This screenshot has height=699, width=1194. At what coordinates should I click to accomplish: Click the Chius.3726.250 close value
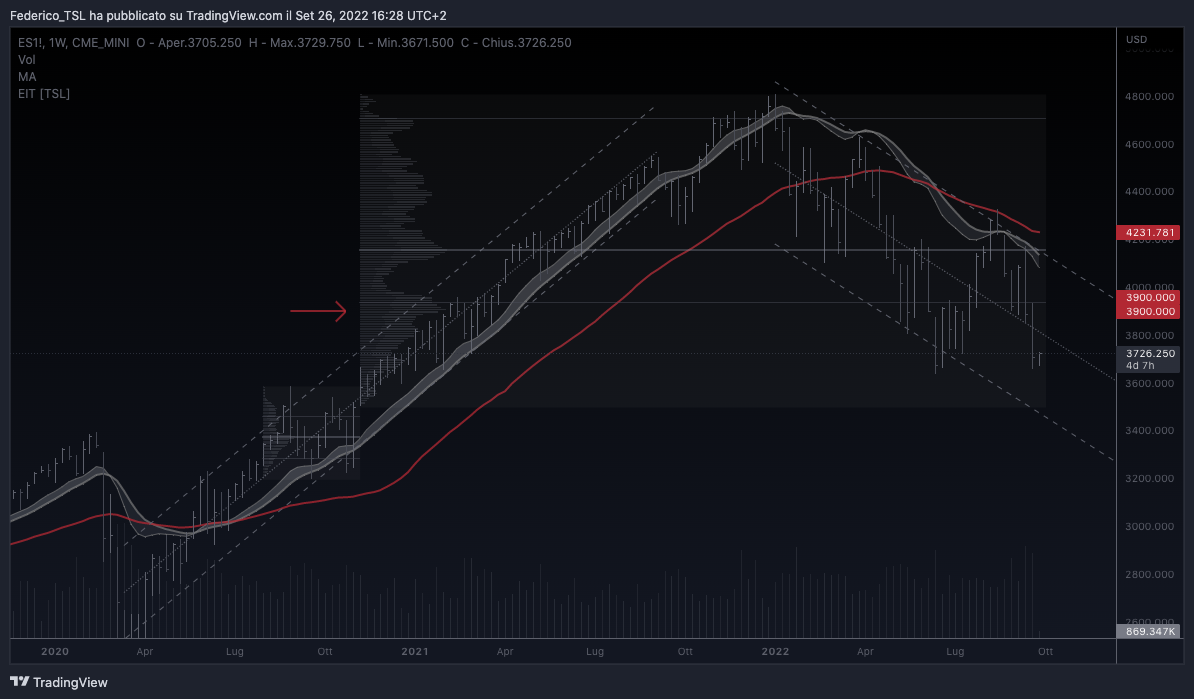pos(526,43)
